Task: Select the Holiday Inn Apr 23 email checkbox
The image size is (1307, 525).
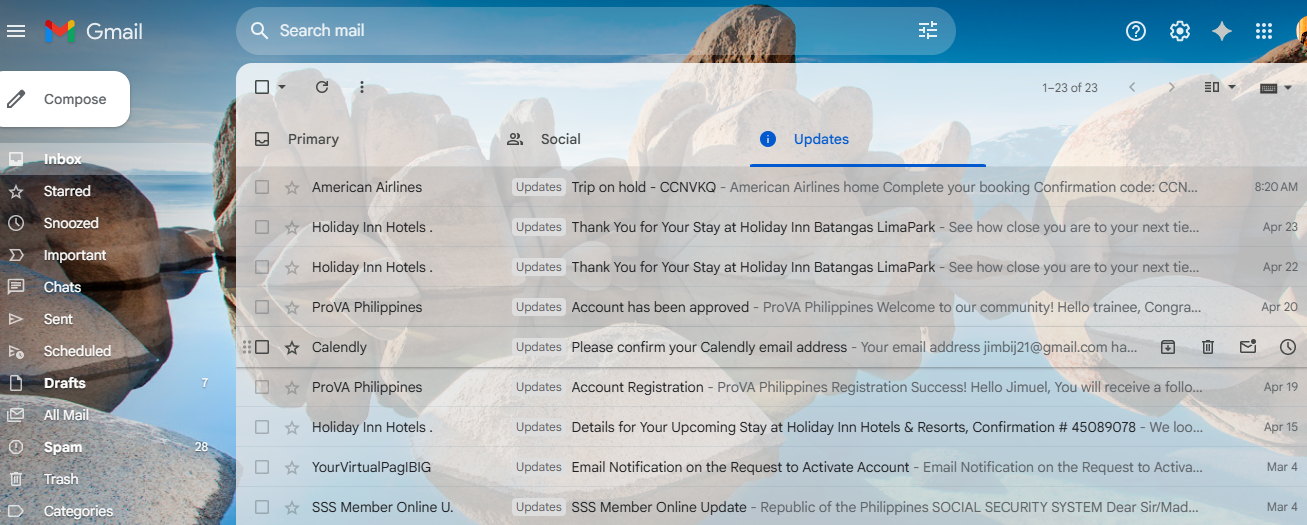Action: [x=262, y=227]
